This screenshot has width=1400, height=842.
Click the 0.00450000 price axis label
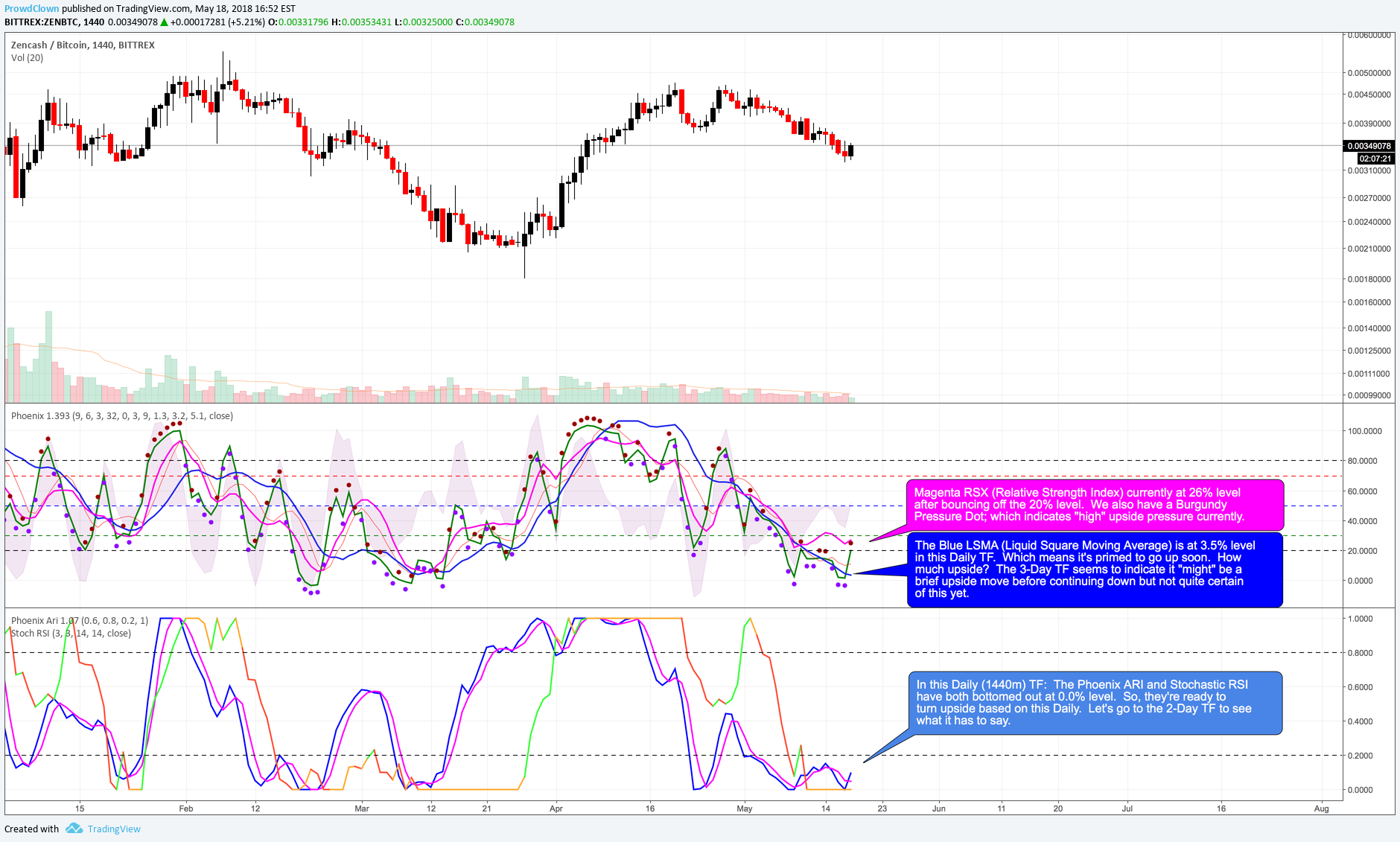tap(1369, 95)
